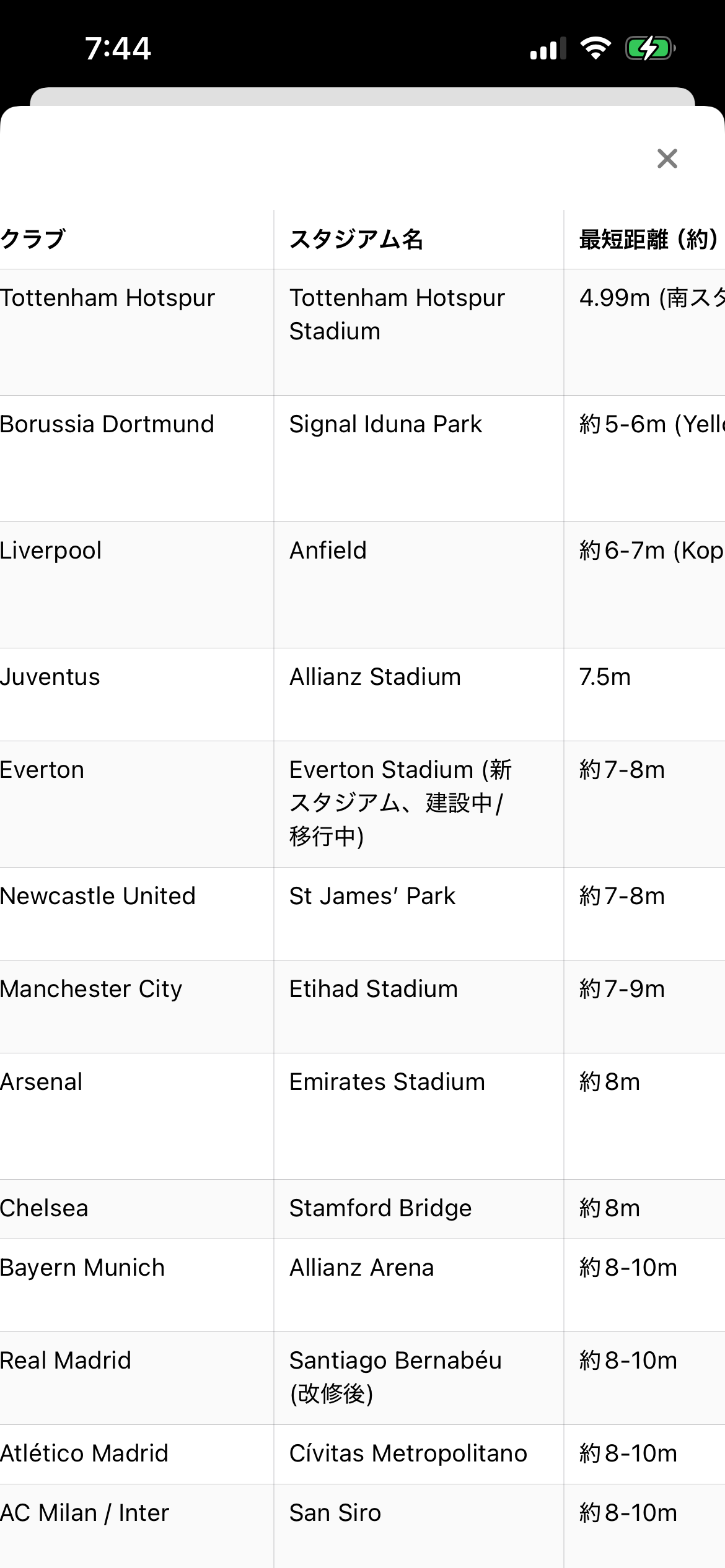This screenshot has width=725, height=1568.
Task: Tap the Stamford Bridge stadium cell
Action: [x=380, y=1209]
